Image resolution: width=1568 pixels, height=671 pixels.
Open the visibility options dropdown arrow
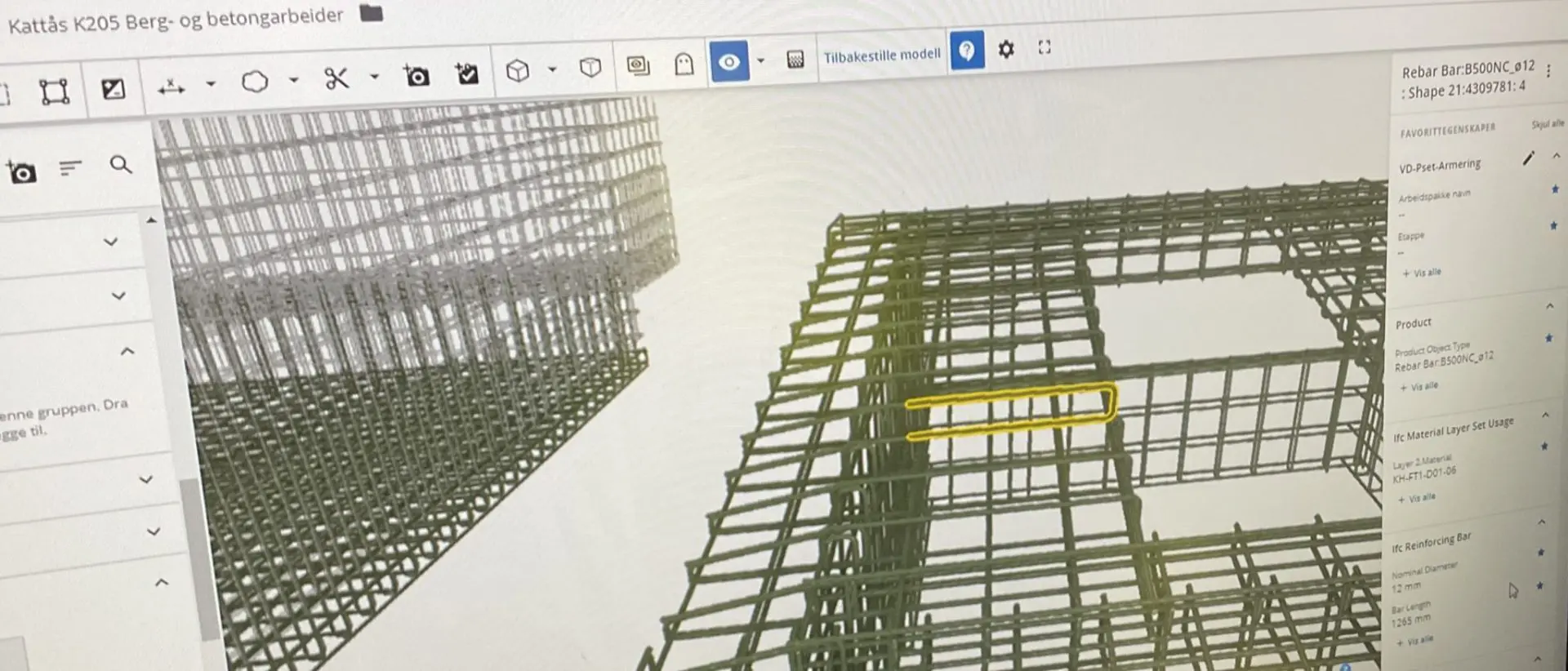point(761,60)
